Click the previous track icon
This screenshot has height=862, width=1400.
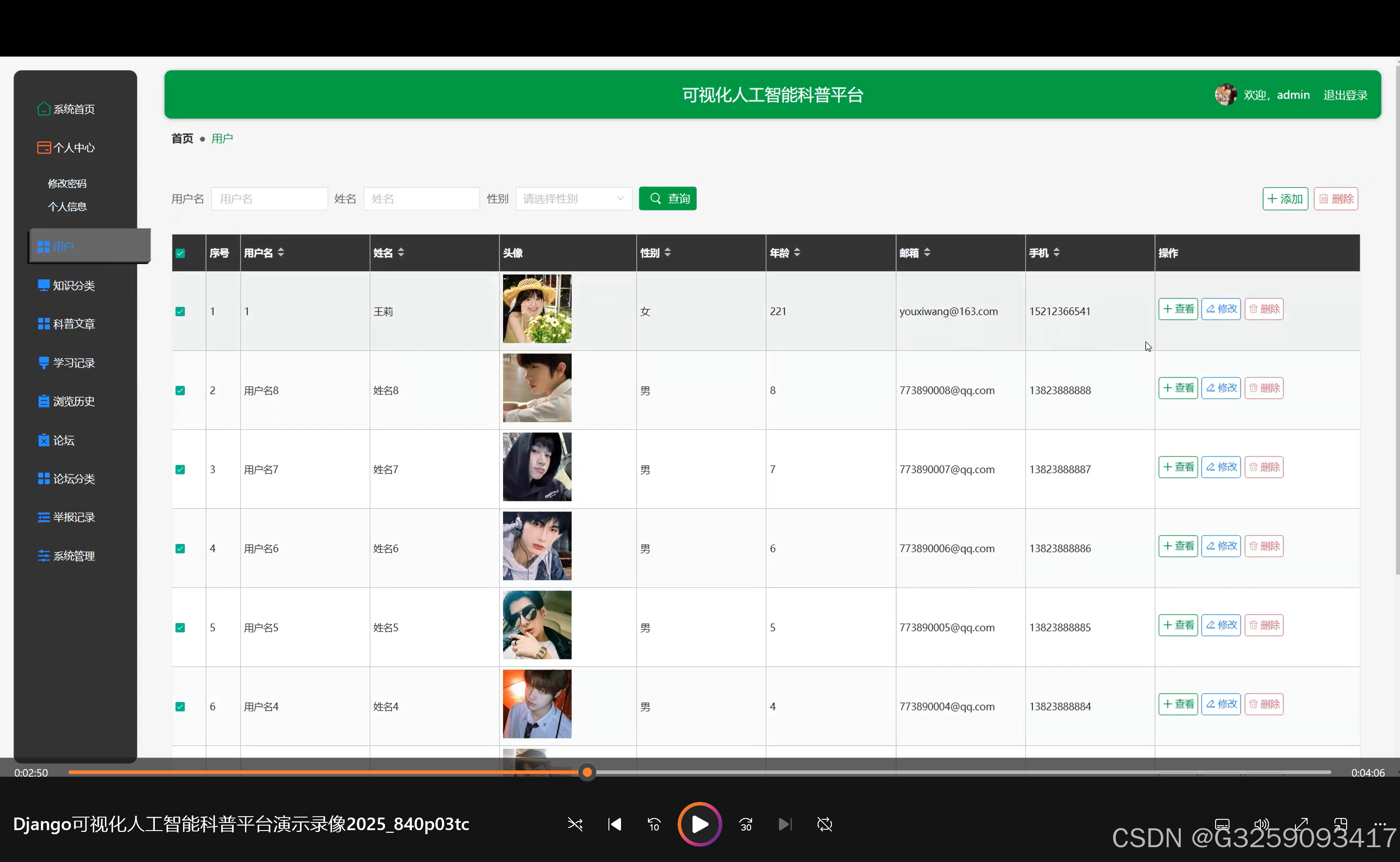(615, 824)
